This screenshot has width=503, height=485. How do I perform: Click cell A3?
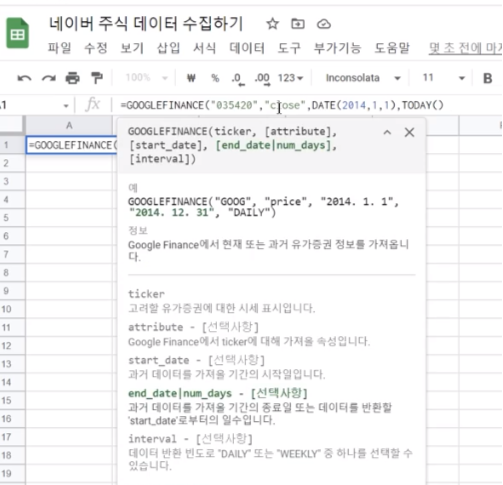(69, 181)
